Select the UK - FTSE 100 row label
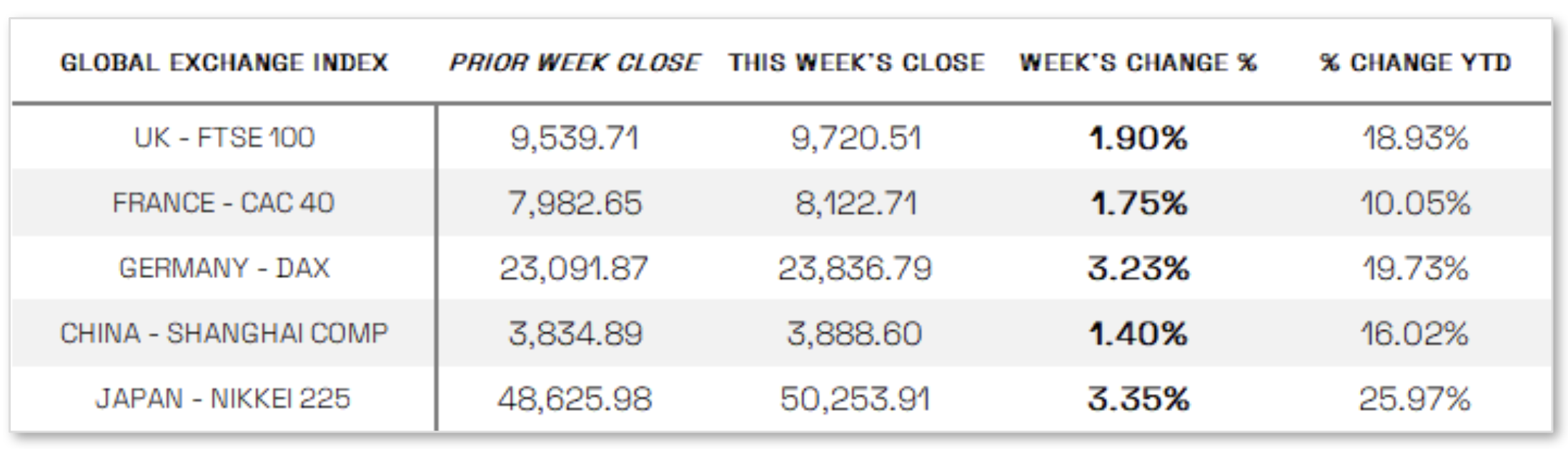 tap(224, 137)
